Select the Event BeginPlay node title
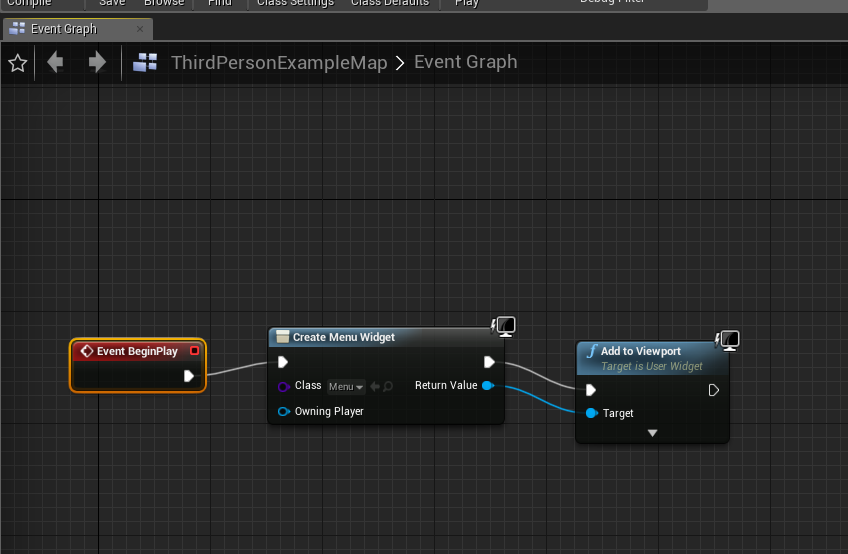 pyautogui.click(x=137, y=351)
